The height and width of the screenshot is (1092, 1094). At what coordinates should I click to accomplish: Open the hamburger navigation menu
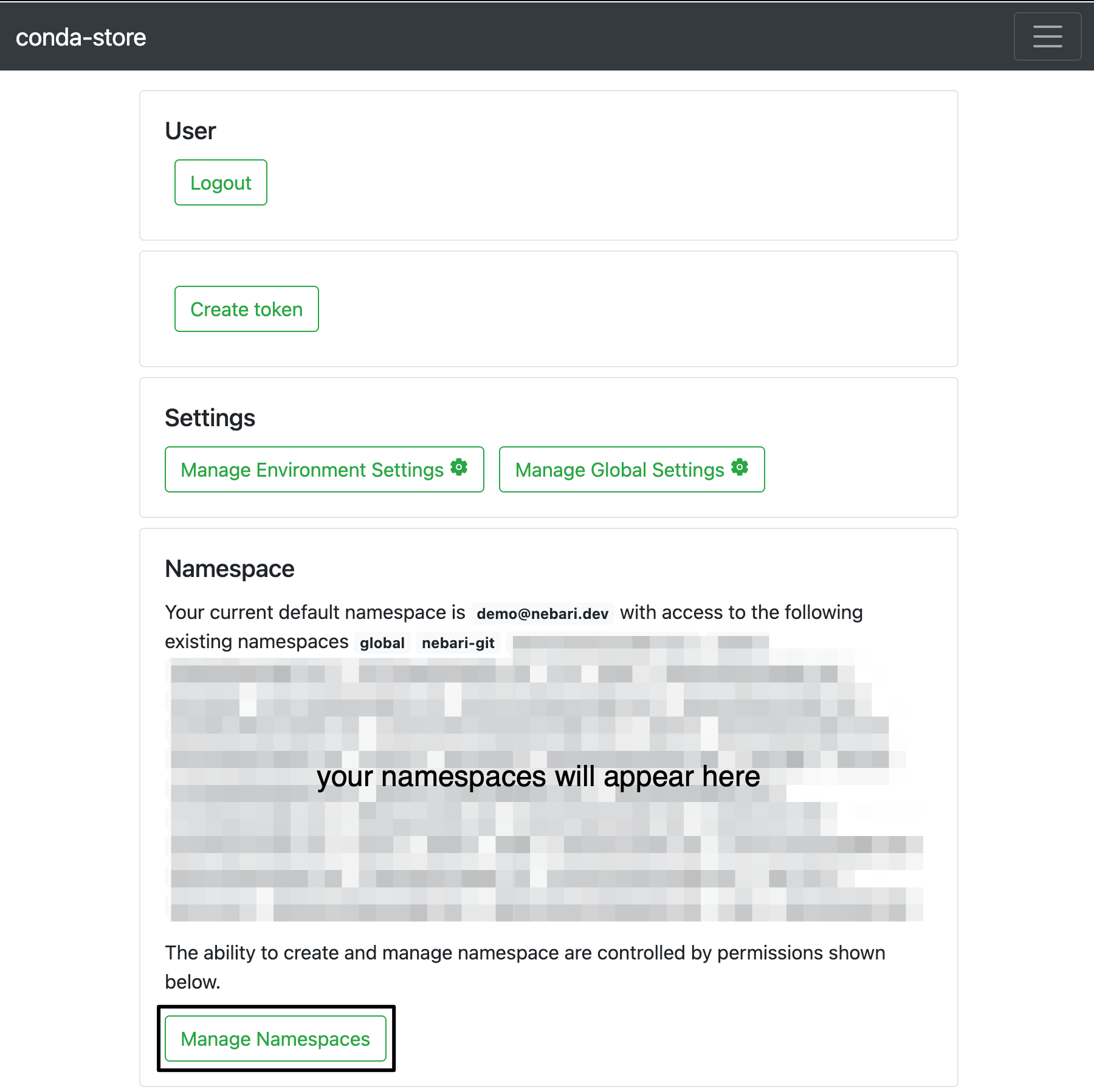(1047, 36)
